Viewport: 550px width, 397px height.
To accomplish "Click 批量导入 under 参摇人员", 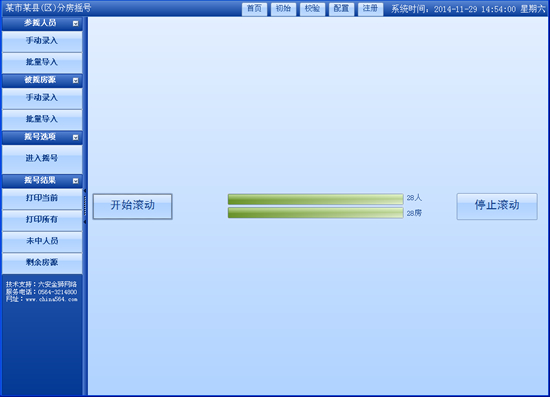I will point(42,63).
